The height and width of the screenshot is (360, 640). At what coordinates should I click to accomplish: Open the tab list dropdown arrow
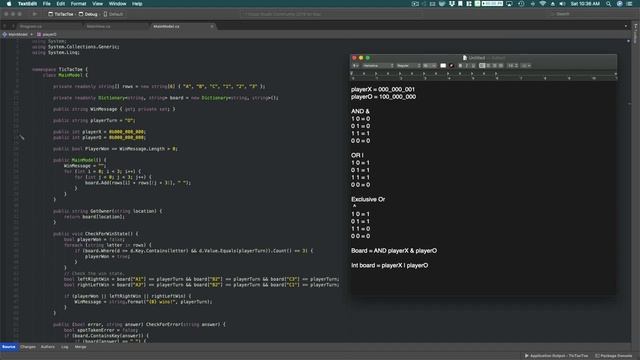tap(626, 26)
